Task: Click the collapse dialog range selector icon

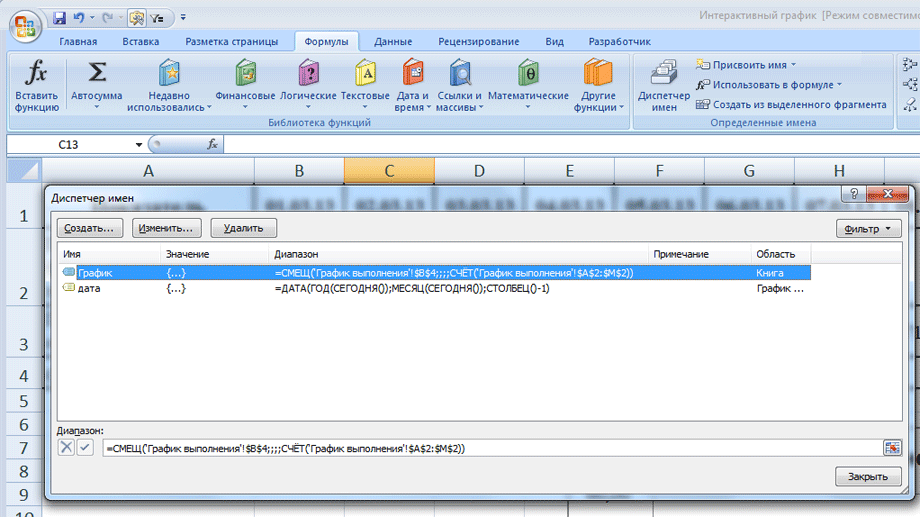Action: (x=892, y=448)
